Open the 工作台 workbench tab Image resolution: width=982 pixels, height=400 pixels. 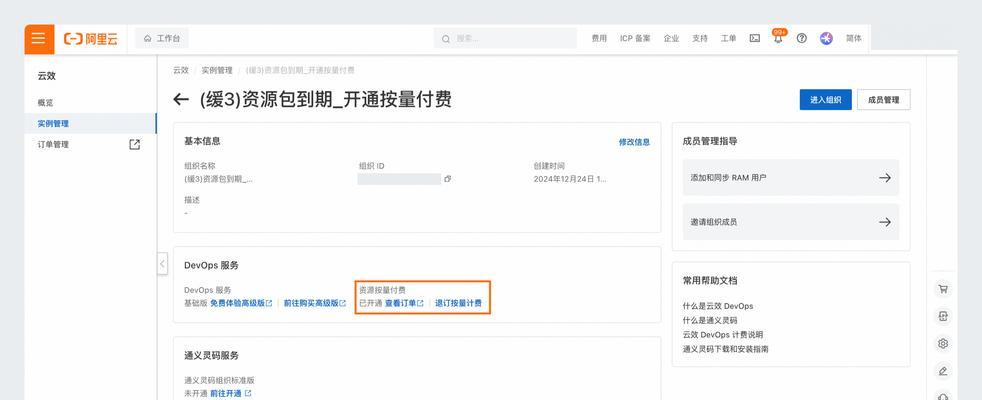[x=162, y=39]
